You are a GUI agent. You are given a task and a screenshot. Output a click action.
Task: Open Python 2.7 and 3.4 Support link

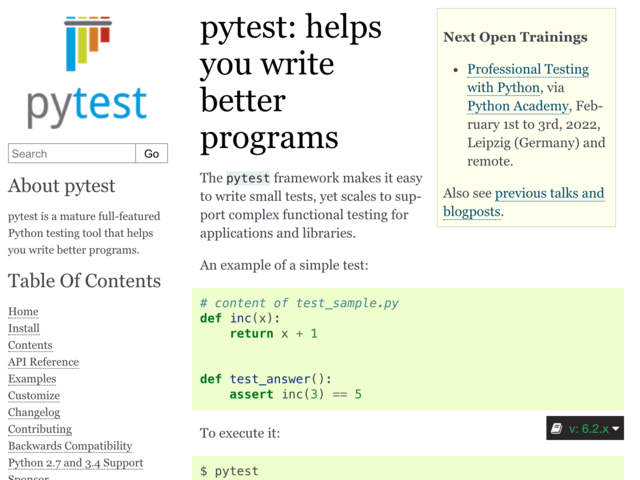click(76, 462)
